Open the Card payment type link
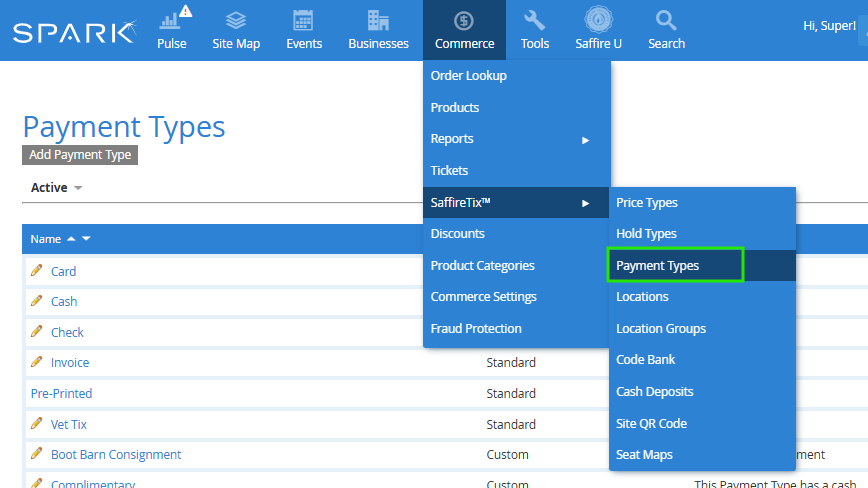Screen dimensions: 868x488 click(x=63, y=271)
